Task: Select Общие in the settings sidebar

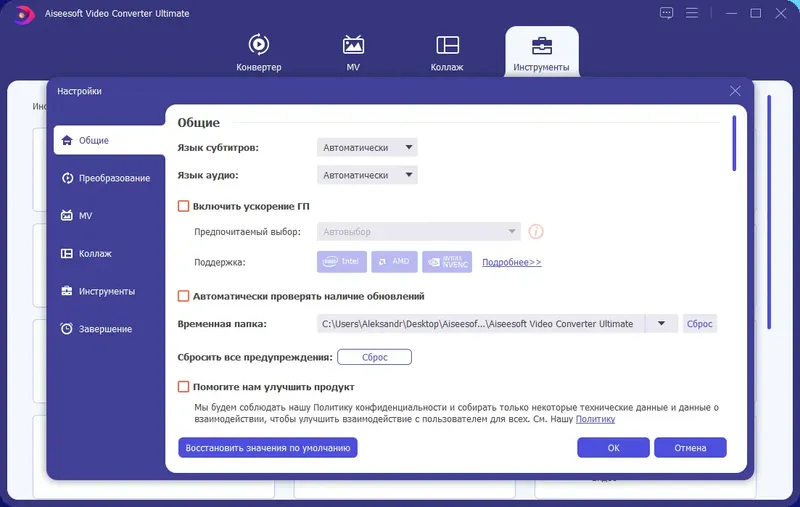Action: [x=109, y=140]
